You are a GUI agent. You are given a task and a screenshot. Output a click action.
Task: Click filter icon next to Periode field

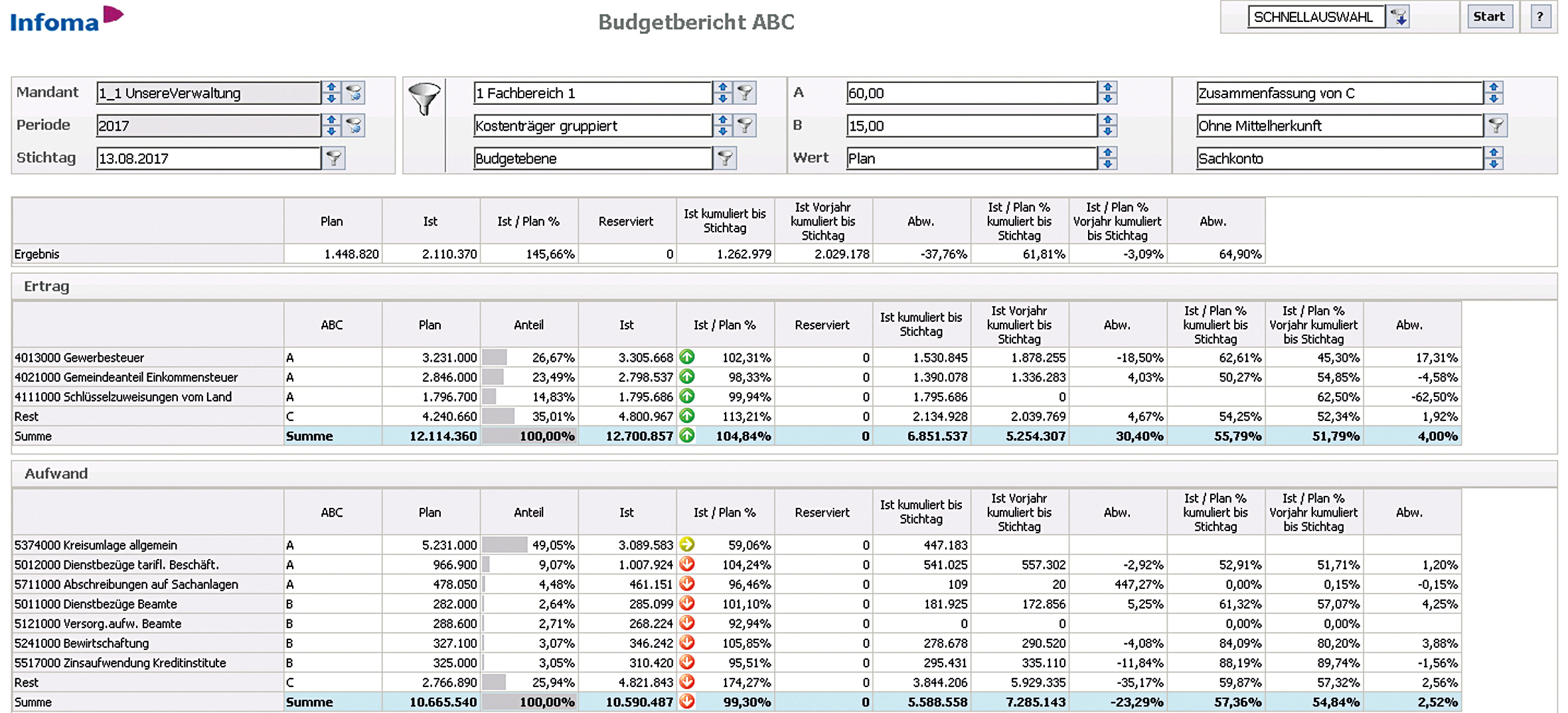point(354,125)
